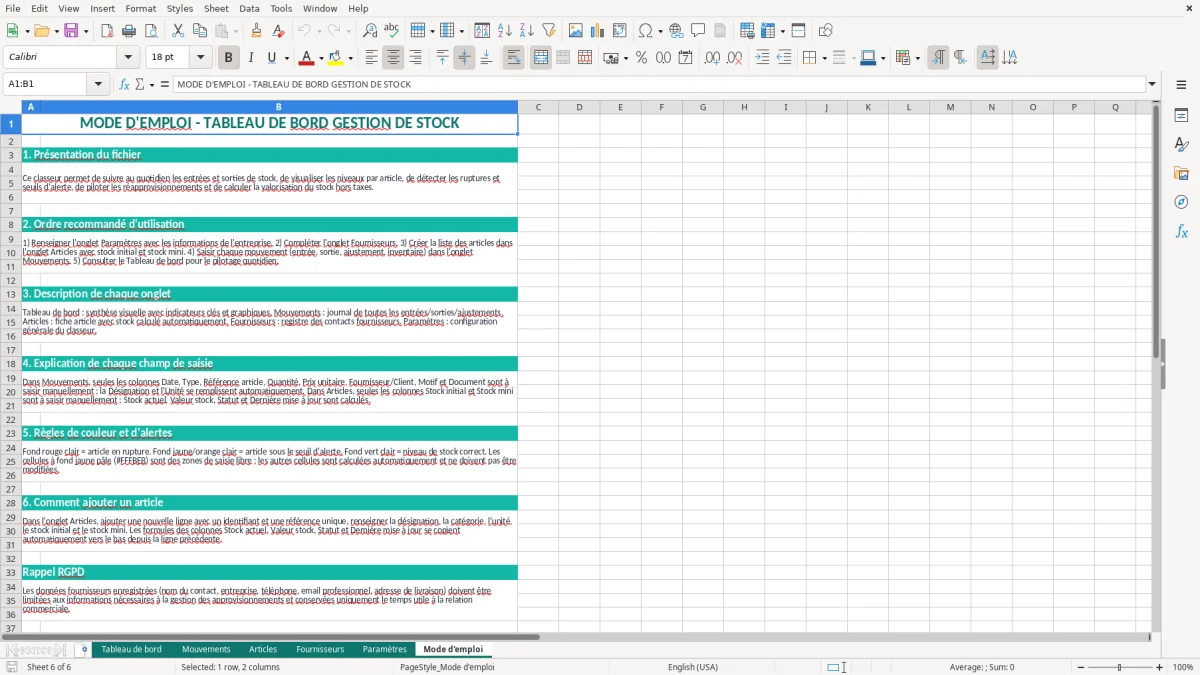Viewport: 1200px width, 675px height.
Task: Run the Spelling check icon
Action: [x=391, y=31]
